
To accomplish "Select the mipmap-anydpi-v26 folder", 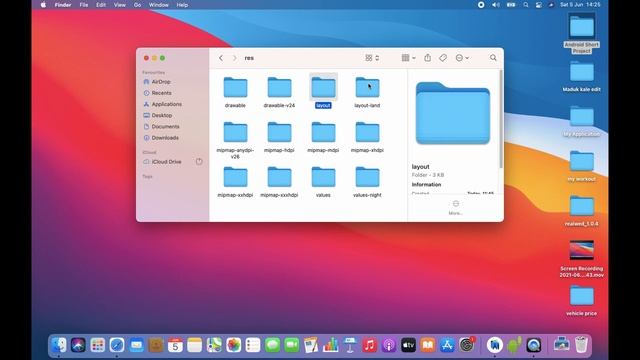I will click(235, 132).
